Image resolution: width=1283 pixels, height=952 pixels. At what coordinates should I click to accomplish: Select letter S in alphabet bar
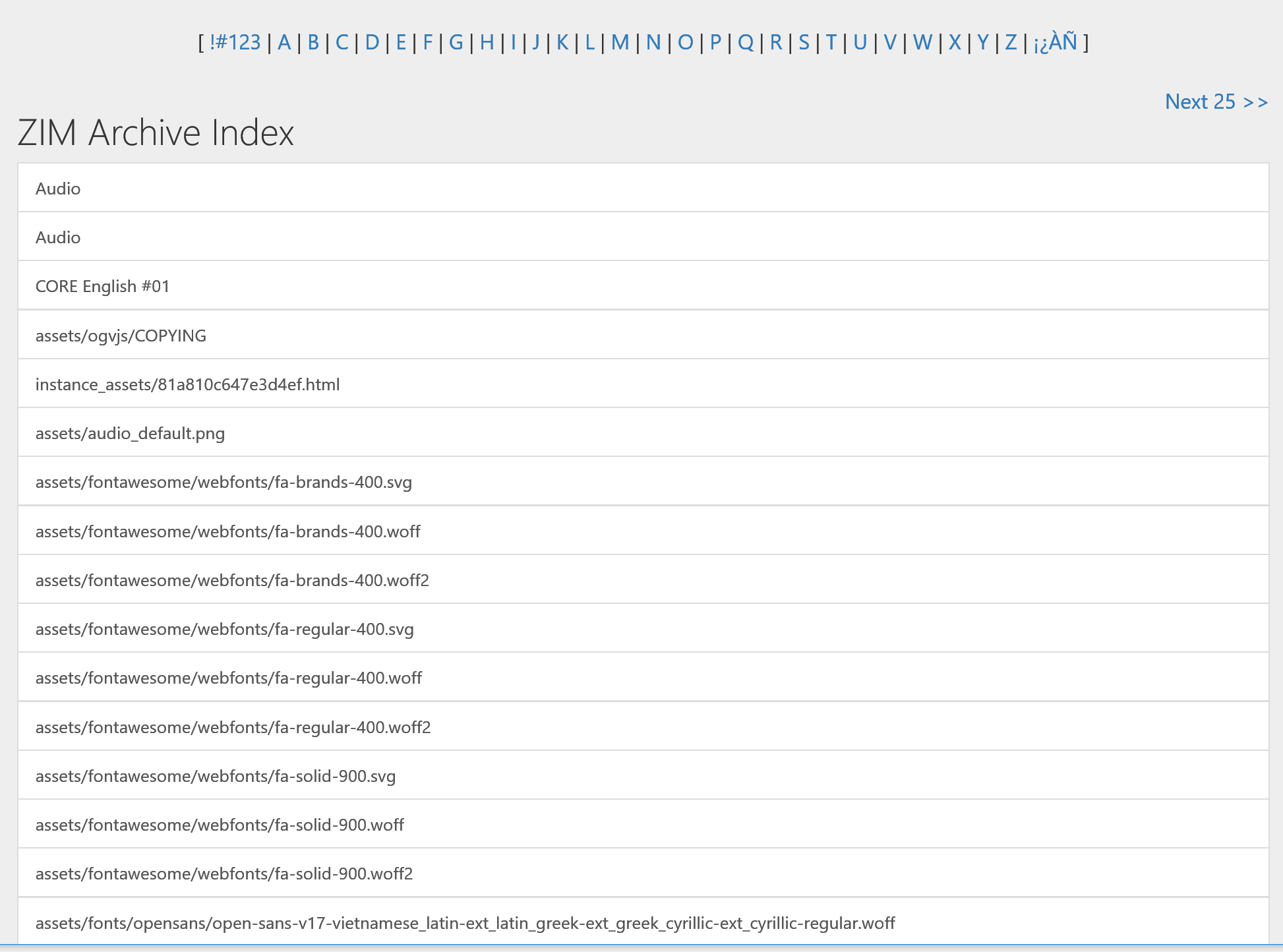pyautogui.click(x=804, y=42)
